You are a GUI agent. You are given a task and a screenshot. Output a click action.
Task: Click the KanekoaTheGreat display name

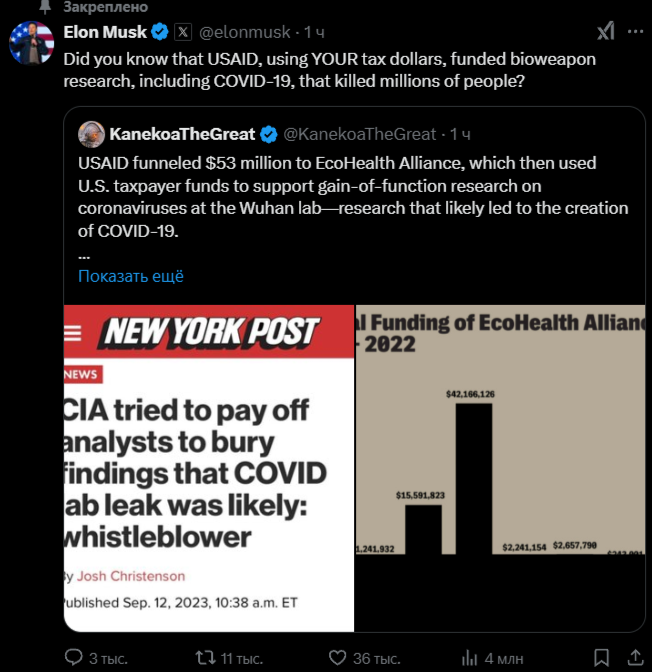(x=183, y=134)
